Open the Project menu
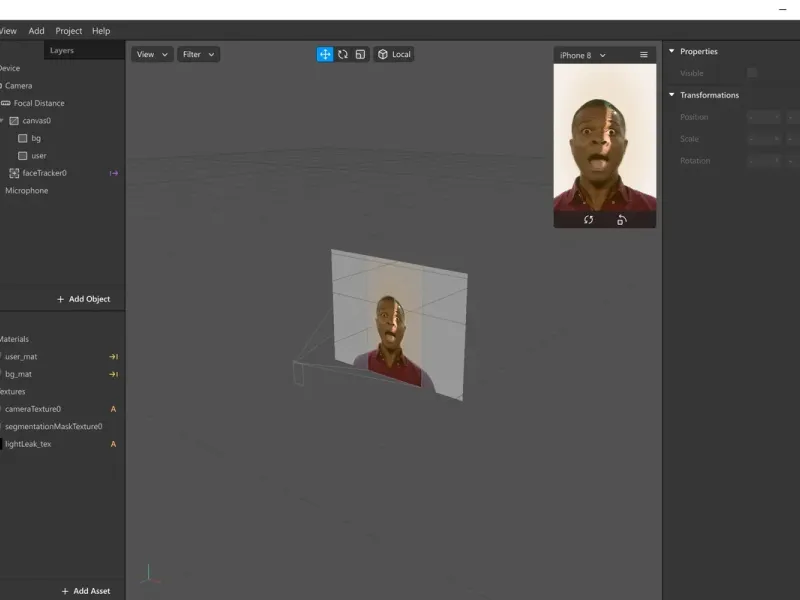800x600 pixels. click(x=69, y=31)
